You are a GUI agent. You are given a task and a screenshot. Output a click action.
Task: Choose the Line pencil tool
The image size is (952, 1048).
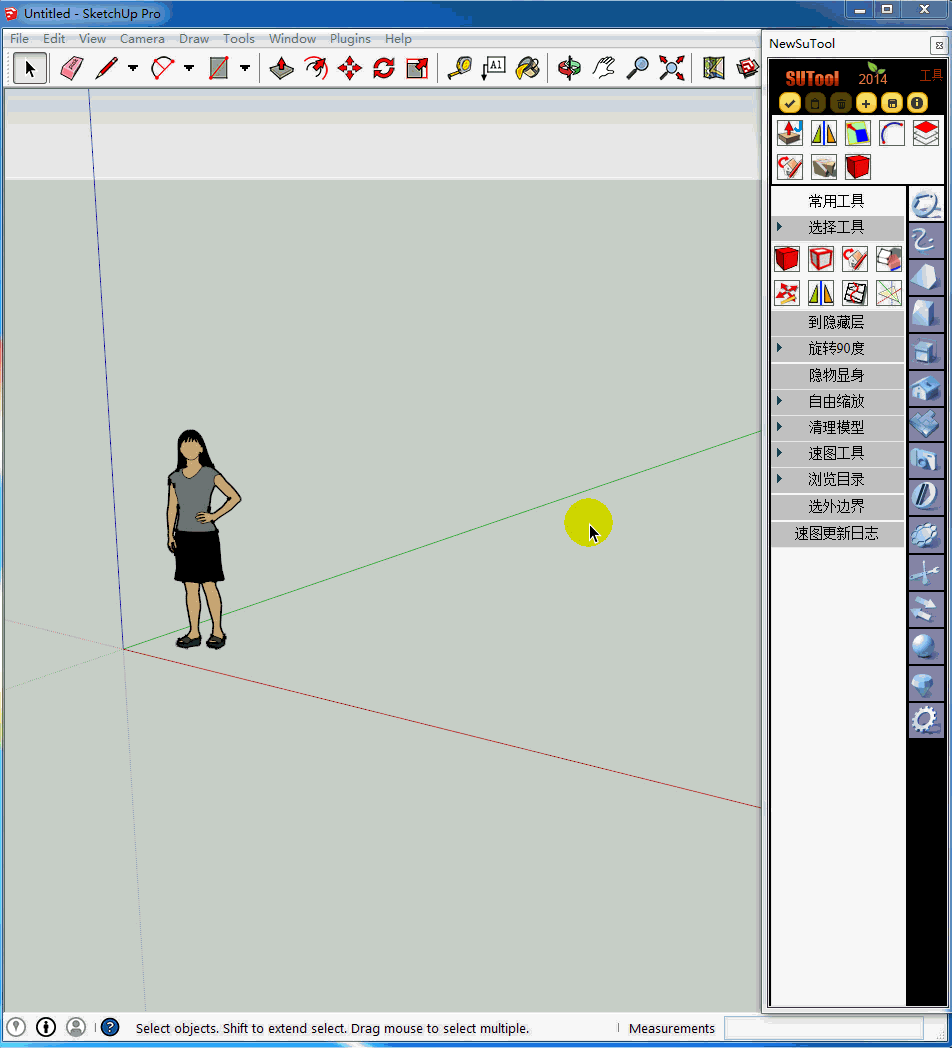click(x=106, y=68)
